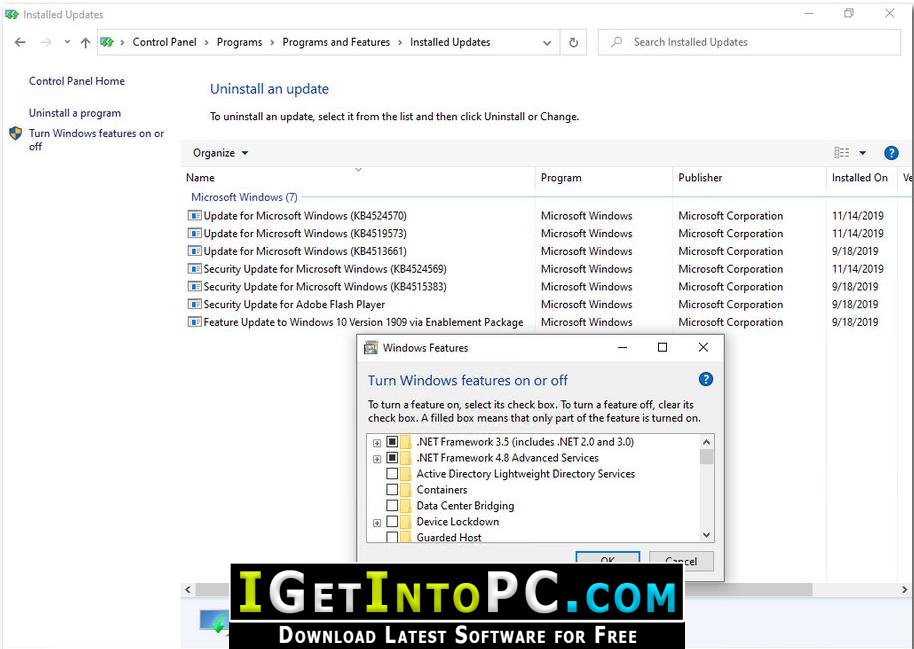Expand .NET Framework 3.5 tree node
Viewport: 914px width, 649px height.
point(377,443)
